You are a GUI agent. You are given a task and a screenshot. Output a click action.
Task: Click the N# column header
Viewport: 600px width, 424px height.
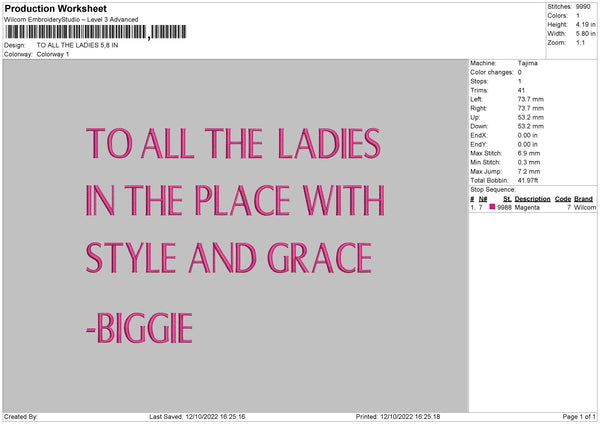coord(484,198)
